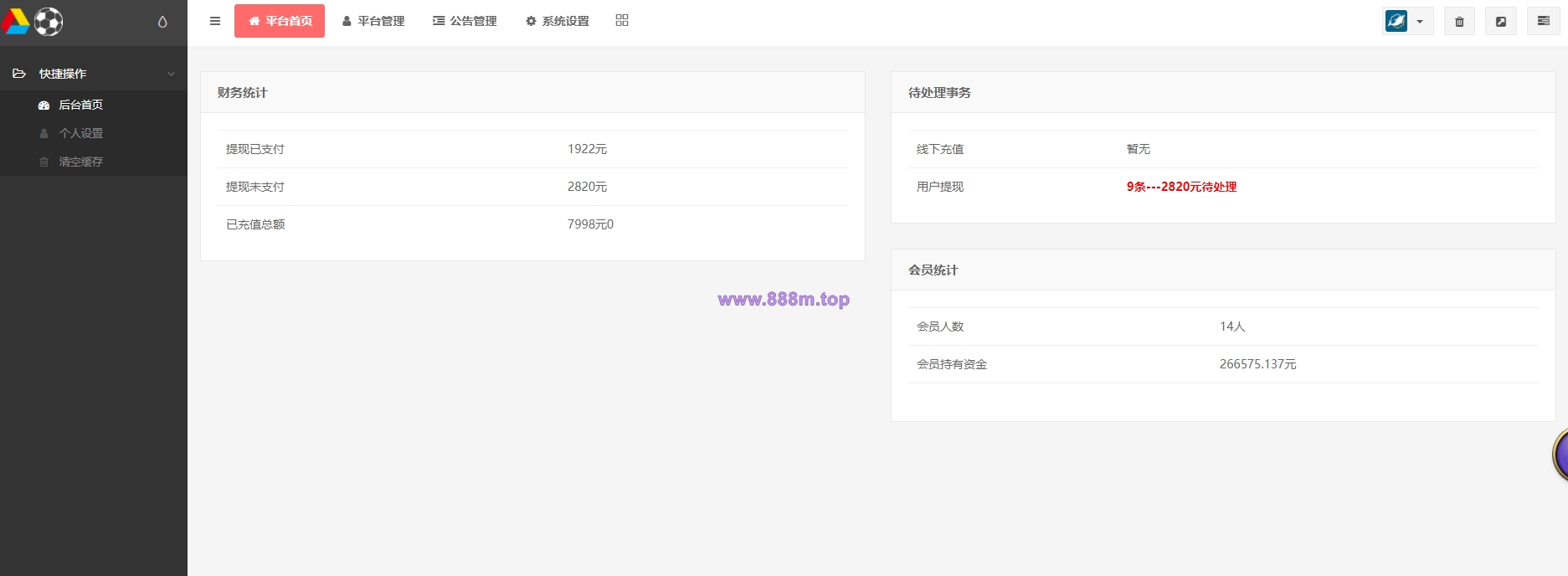Image resolution: width=1568 pixels, height=576 pixels.
Task: Collapse the 快捷操作 sidebar group
Action: [172, 74]
